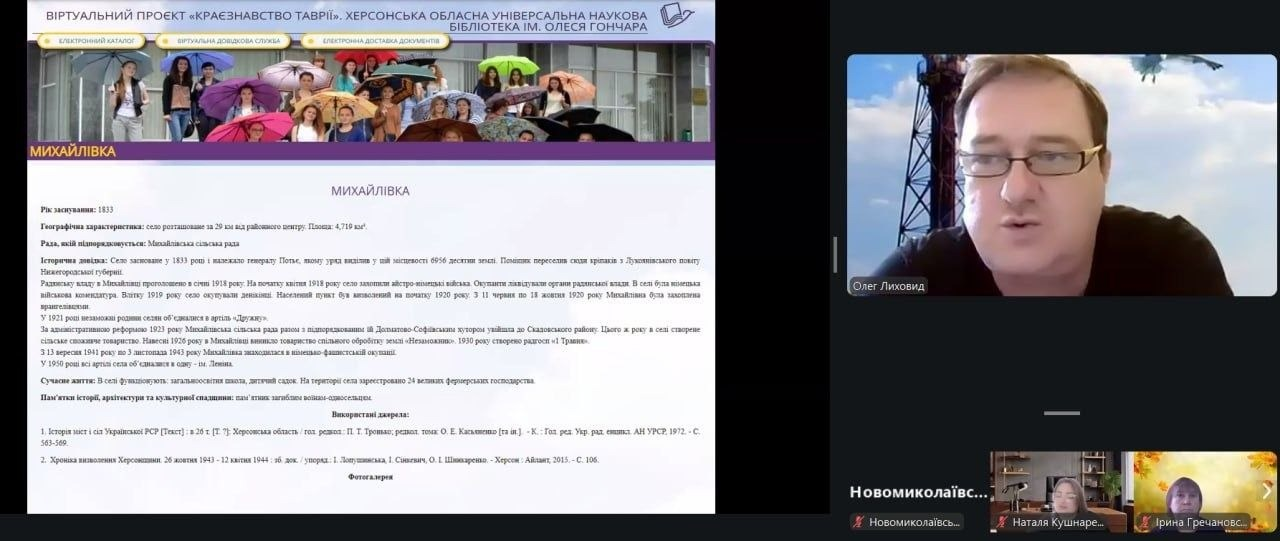1280x541 pixels.
Task: Click the Олег Лиховид name label
Action: 888,286
